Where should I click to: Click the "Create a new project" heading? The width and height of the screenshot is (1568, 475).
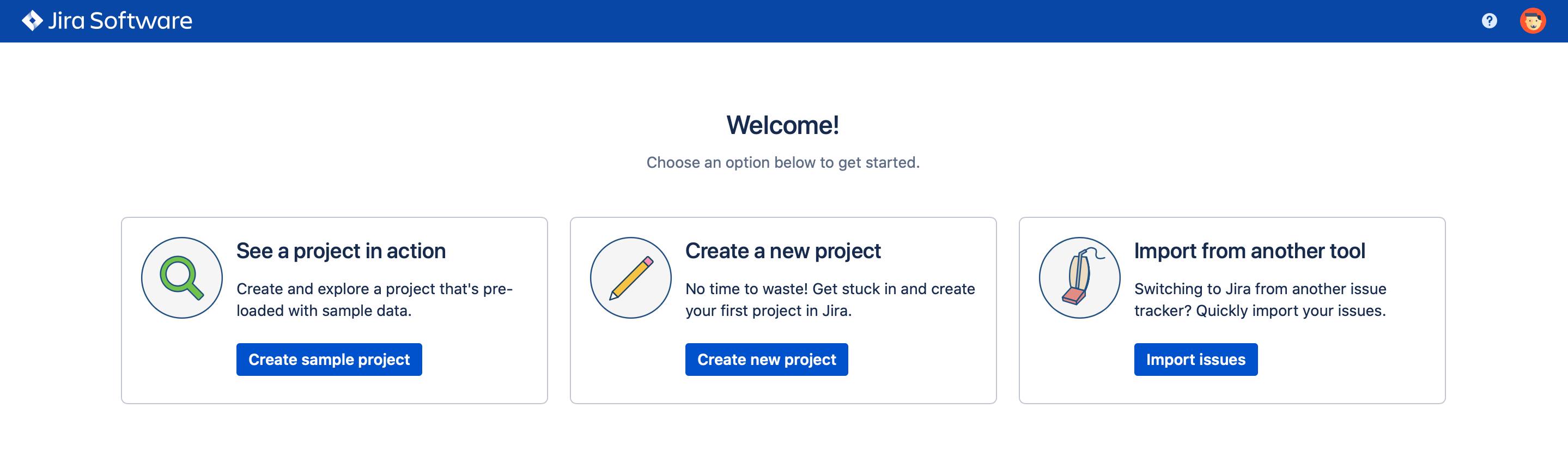[x=783, y=251]
